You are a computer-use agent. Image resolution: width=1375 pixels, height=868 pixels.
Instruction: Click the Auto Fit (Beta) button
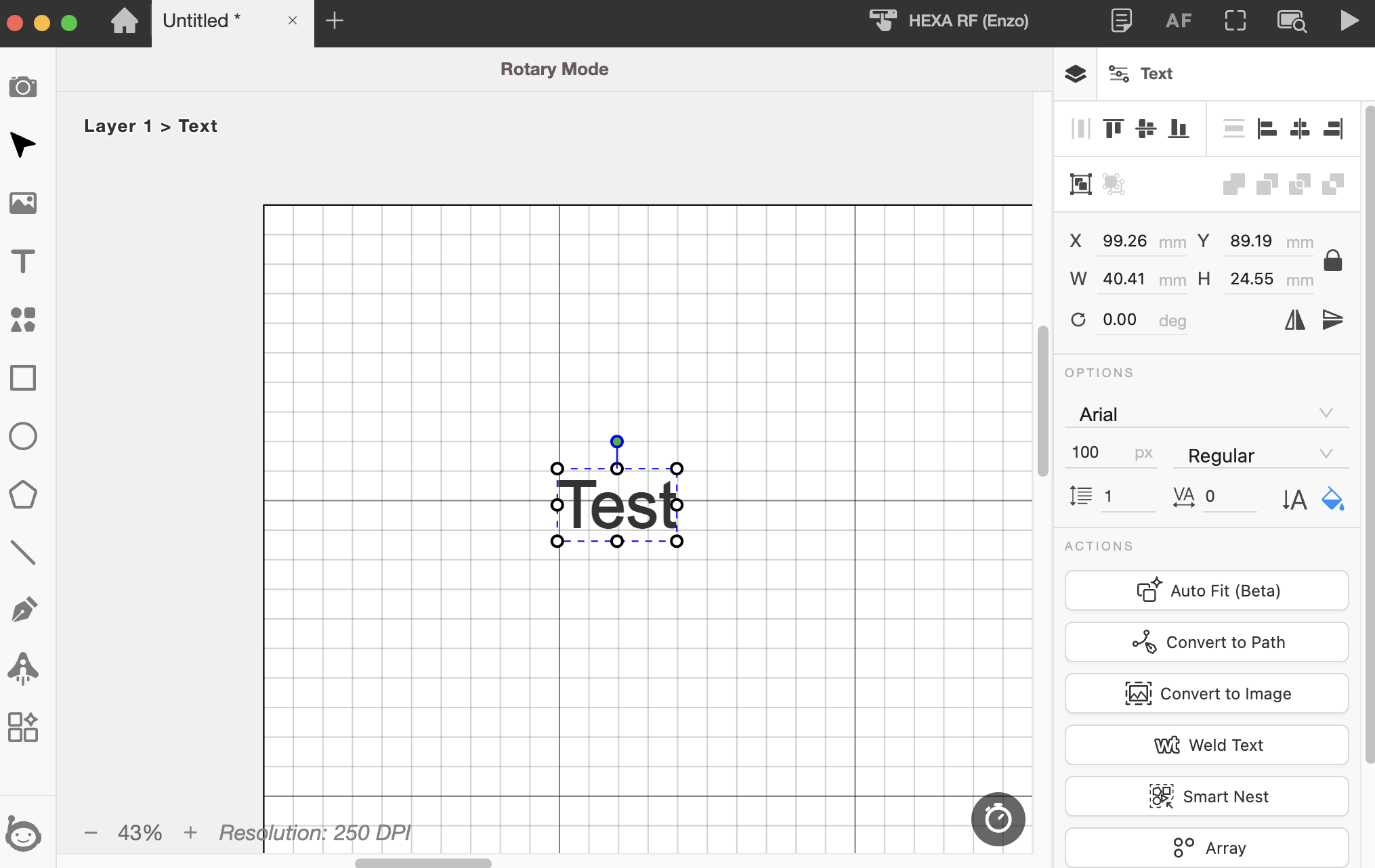1207,590
